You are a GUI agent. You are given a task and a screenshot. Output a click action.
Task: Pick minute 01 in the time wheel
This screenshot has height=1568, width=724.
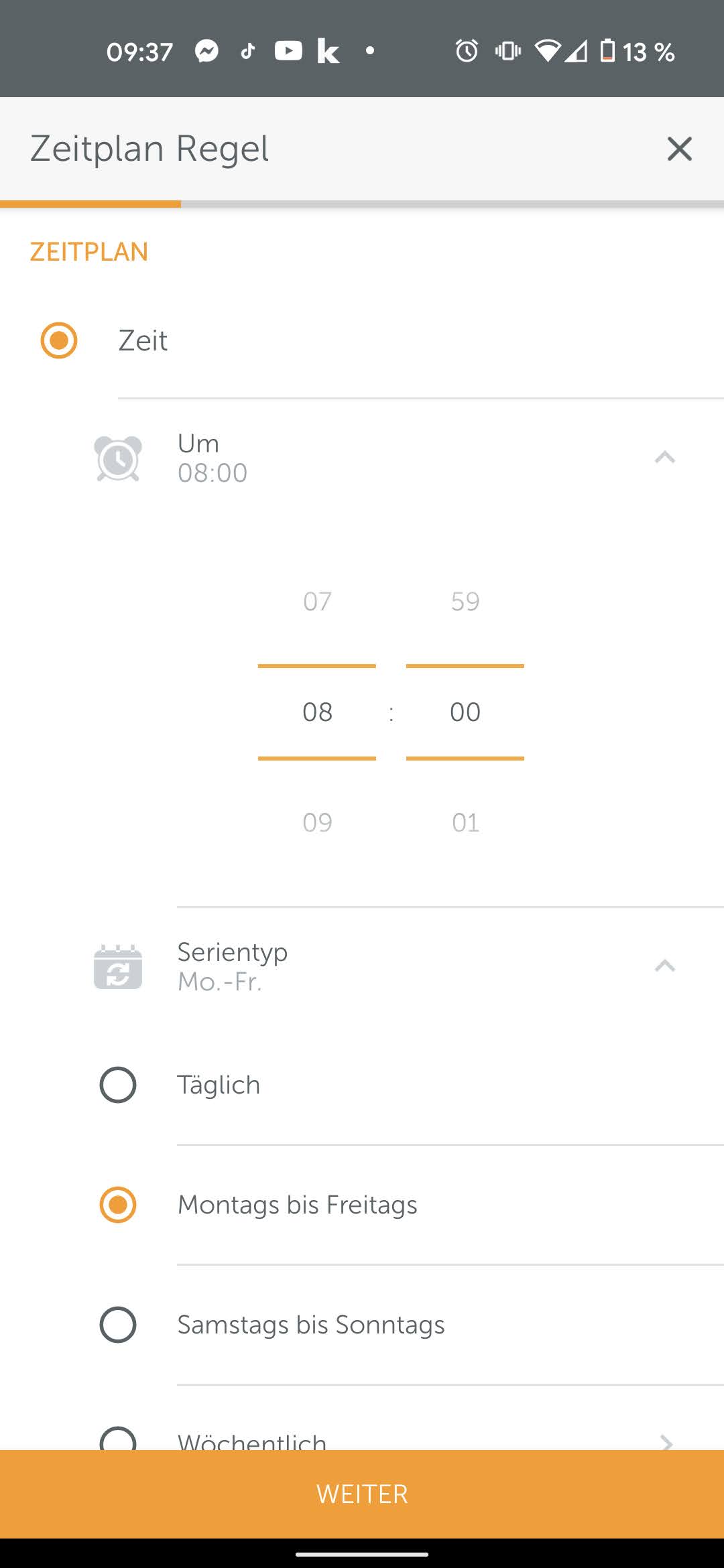coord(465,823)
